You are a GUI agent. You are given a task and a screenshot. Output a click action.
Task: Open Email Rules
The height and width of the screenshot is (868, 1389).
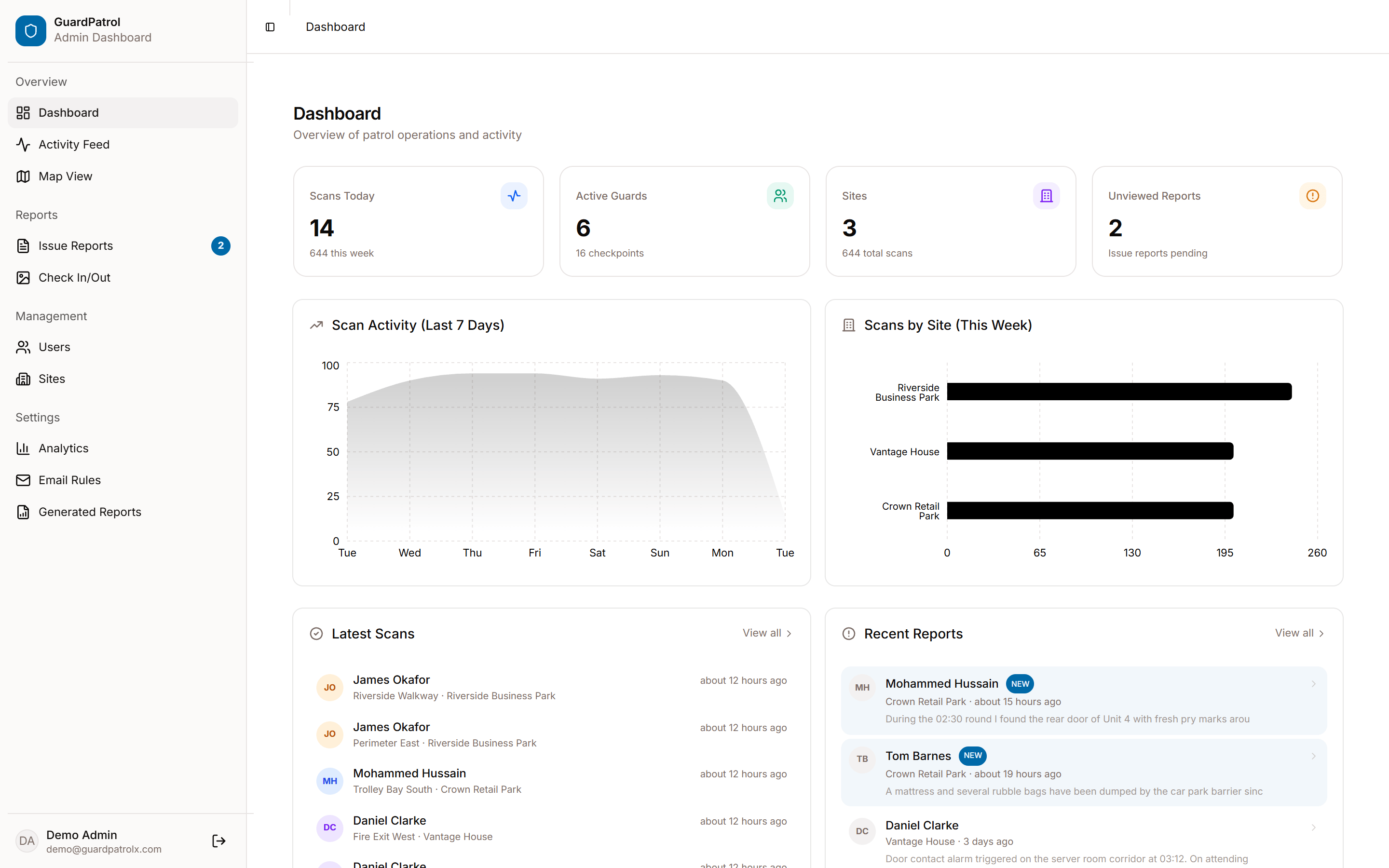point(123,480)
